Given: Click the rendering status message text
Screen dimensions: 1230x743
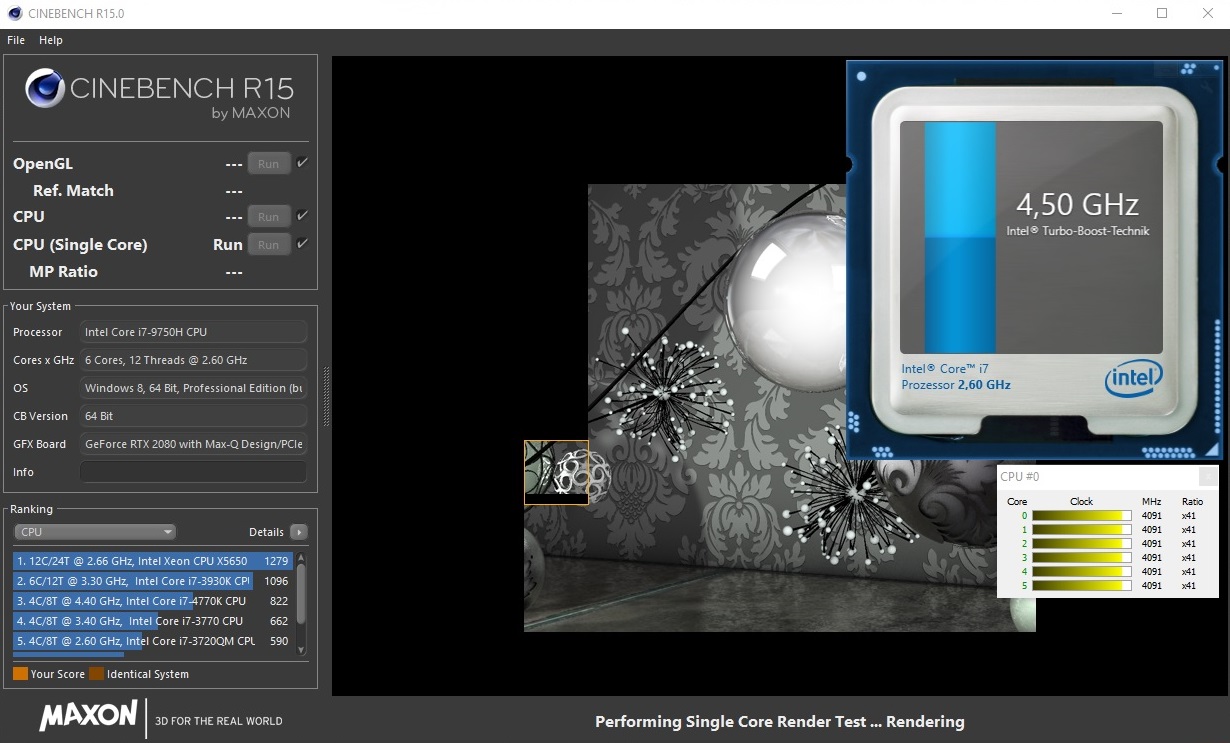Looking at the screenshot, I should (780, 721).
